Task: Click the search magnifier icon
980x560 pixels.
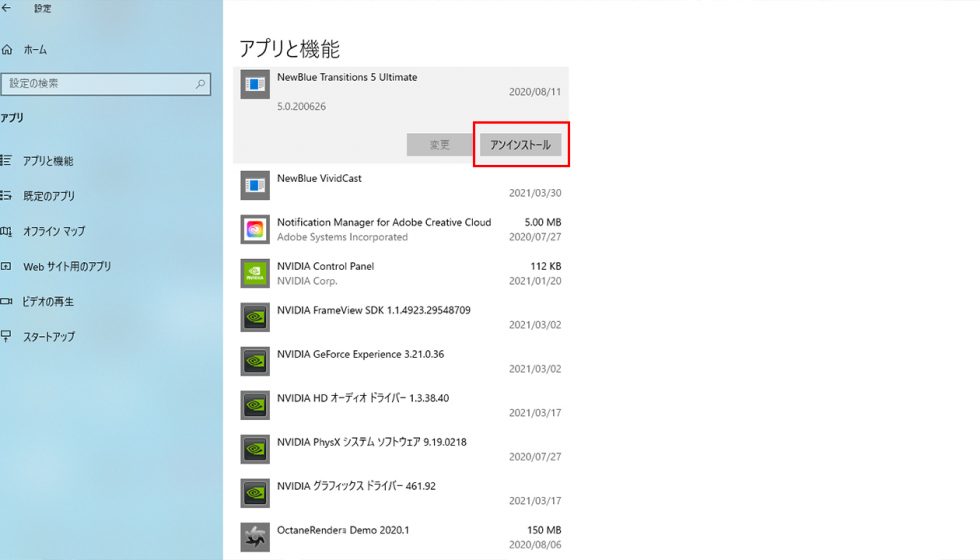Action: (200, 84)
